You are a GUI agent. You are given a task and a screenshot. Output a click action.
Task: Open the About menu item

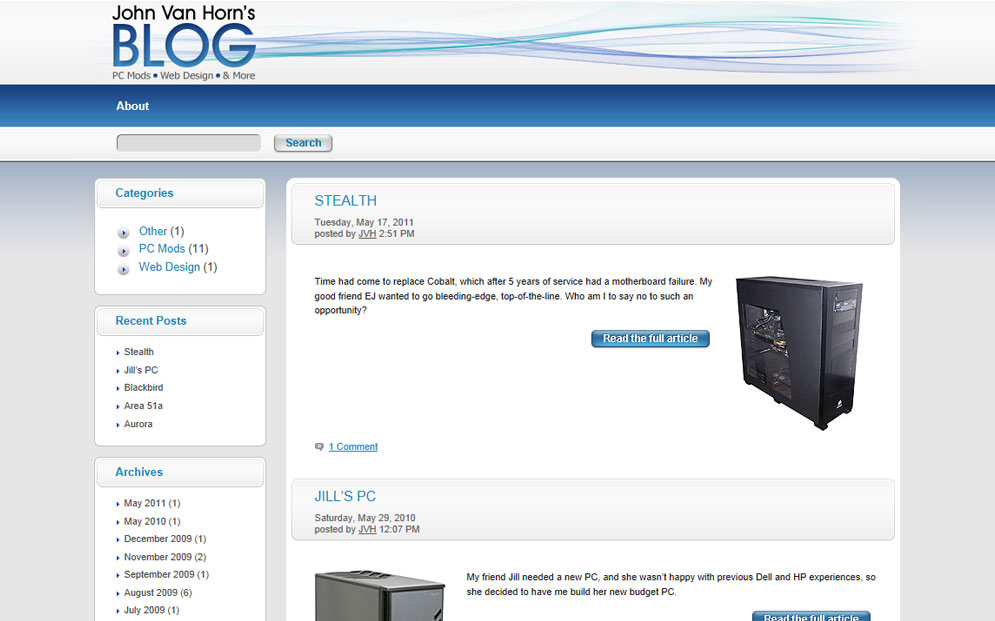tap(132, 106)
